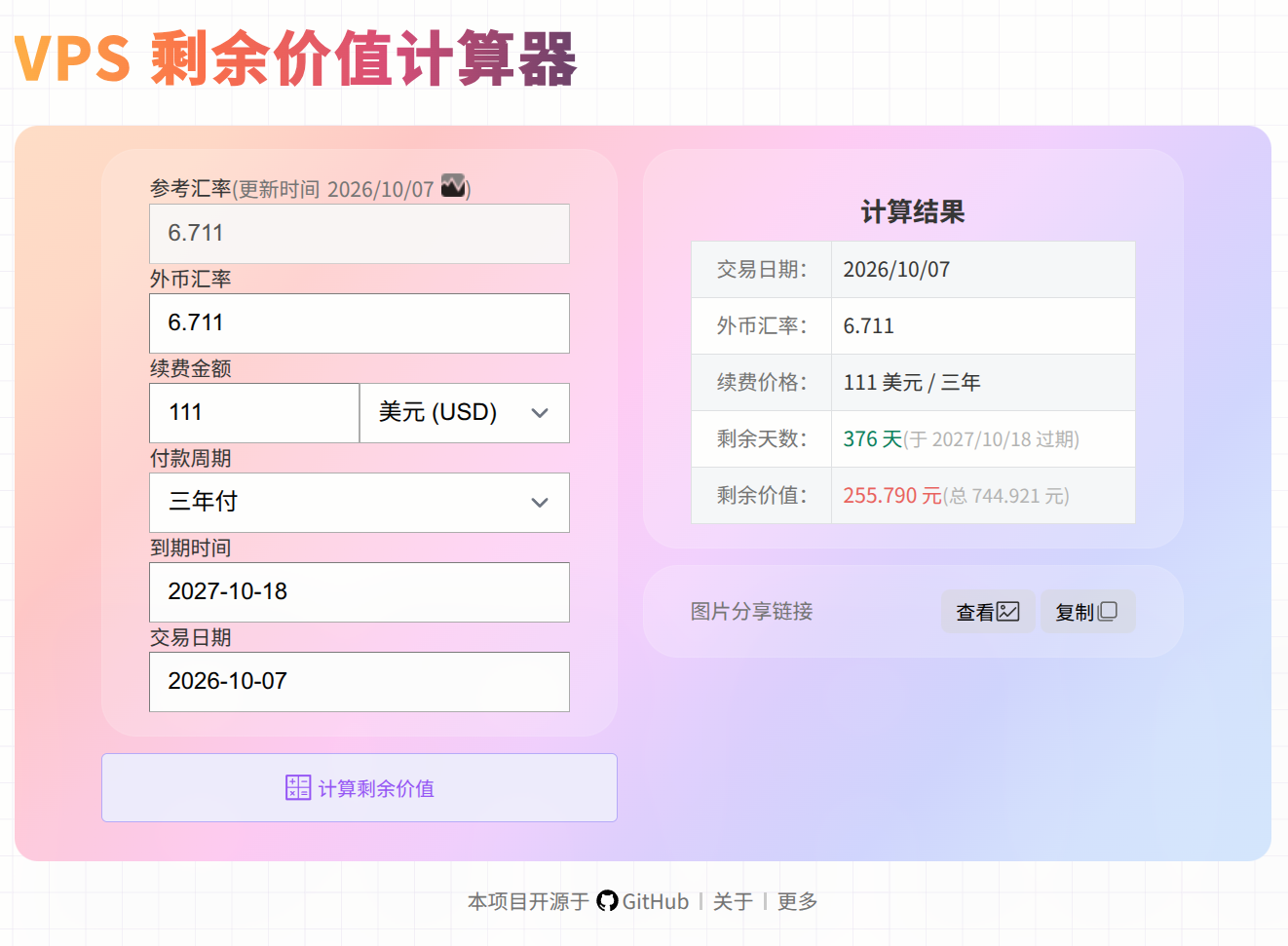Open the currency dropdown 美元 (USD)
Image resolution: width=1288 pixels, height=946 pixels.
click(x=465, y=413)
